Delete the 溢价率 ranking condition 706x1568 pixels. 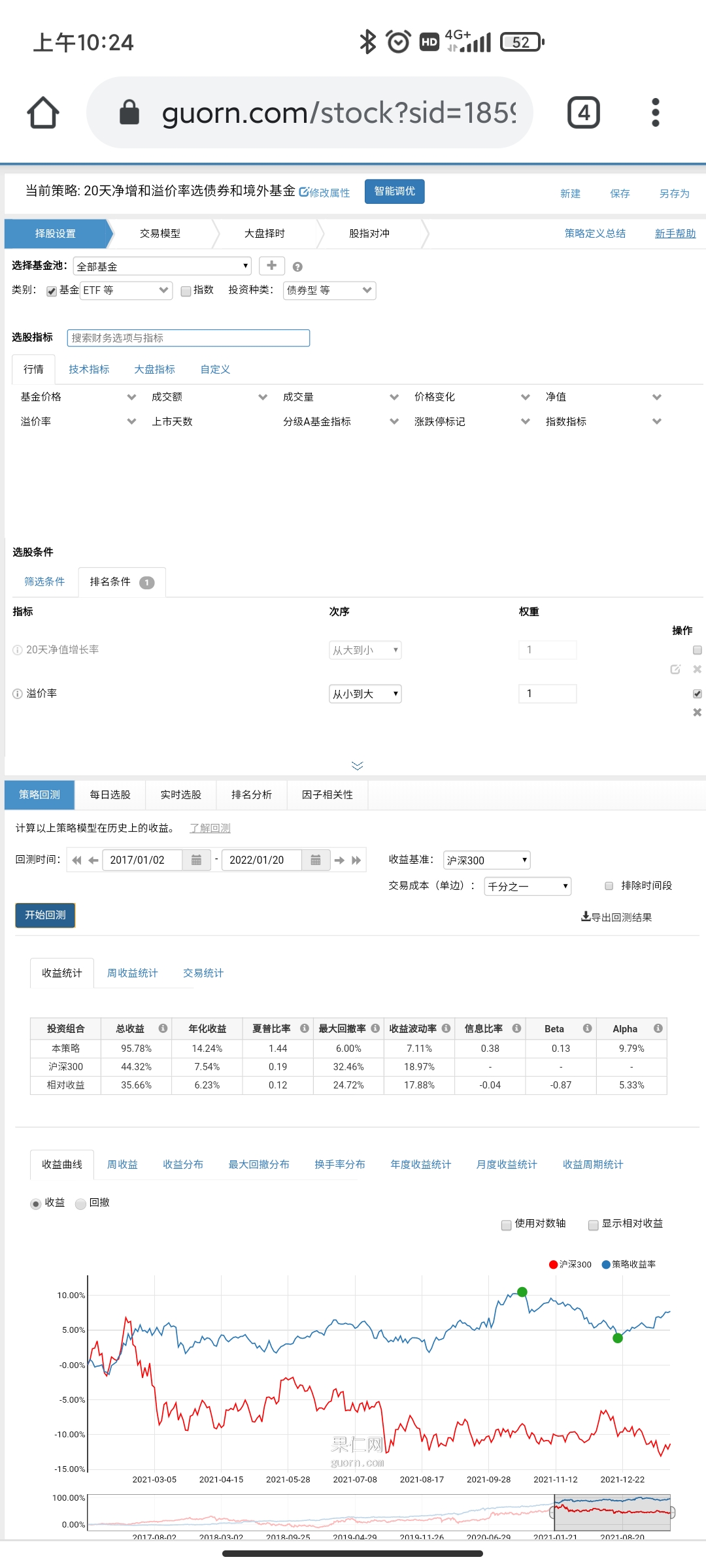coord(698,712)
